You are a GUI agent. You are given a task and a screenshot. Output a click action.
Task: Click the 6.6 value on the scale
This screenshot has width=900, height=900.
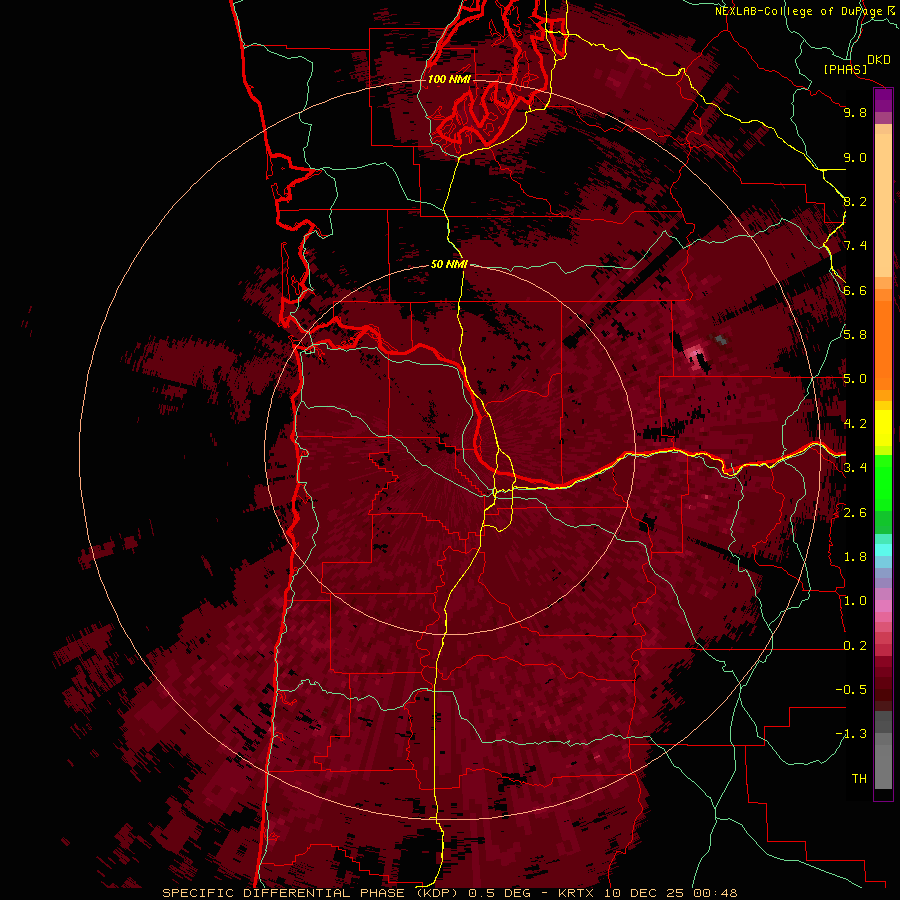(x=855, y=290)
